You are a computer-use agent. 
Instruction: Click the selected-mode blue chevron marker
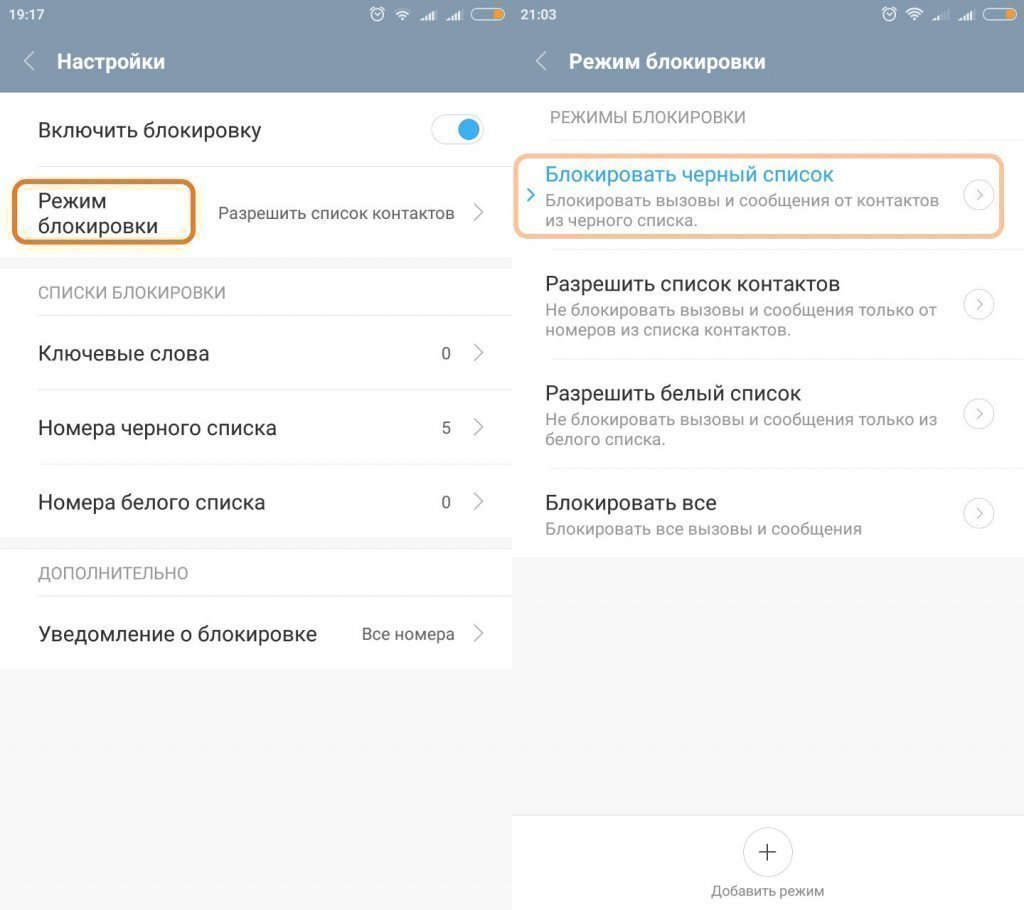(x=530, y=195)
